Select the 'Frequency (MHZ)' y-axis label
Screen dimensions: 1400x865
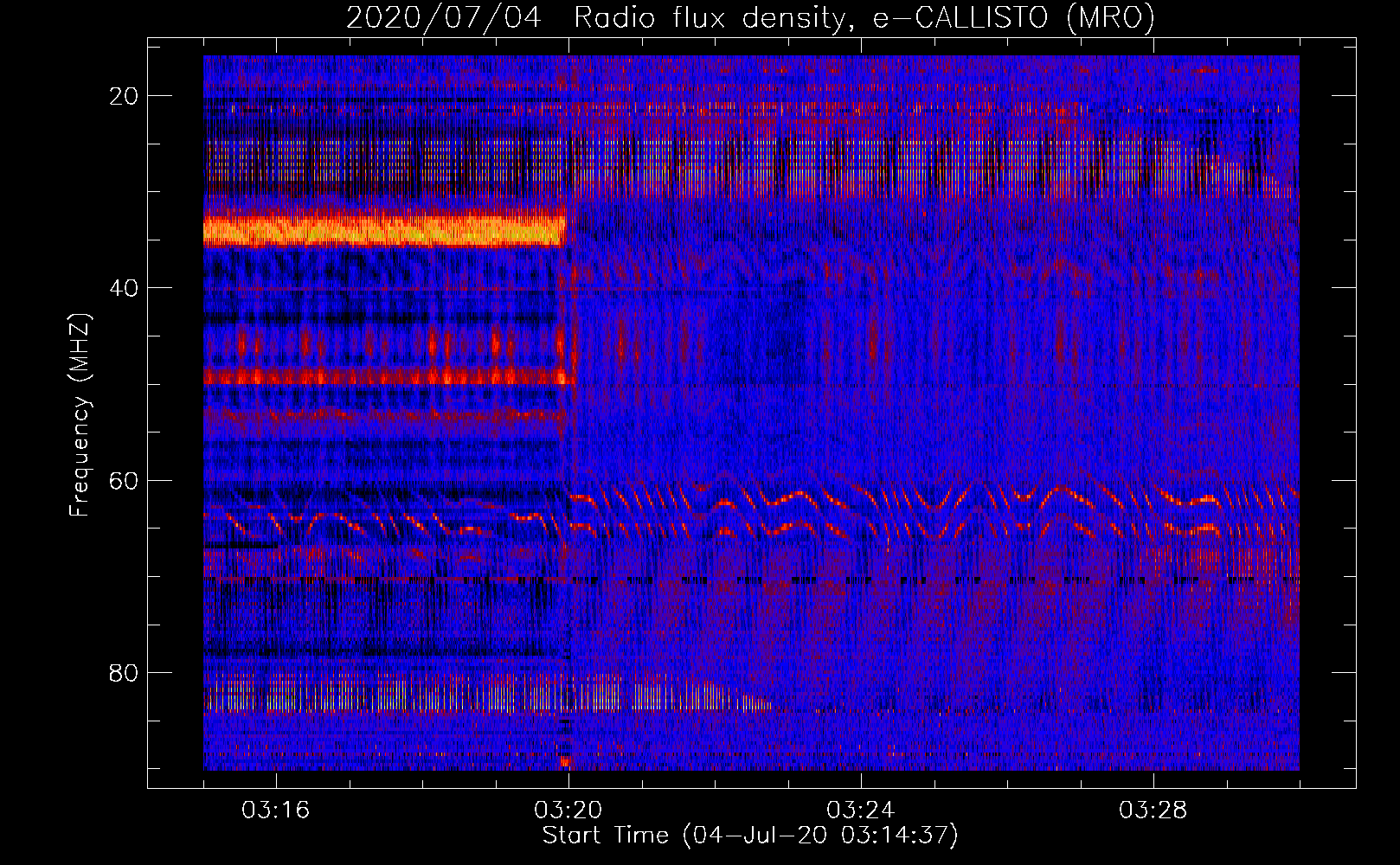tap(80, 415)
